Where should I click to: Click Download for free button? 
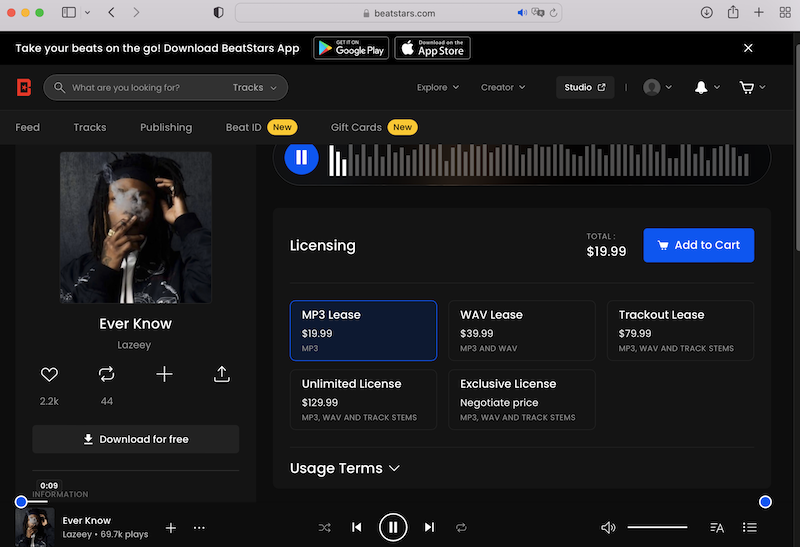pos(135,439)
